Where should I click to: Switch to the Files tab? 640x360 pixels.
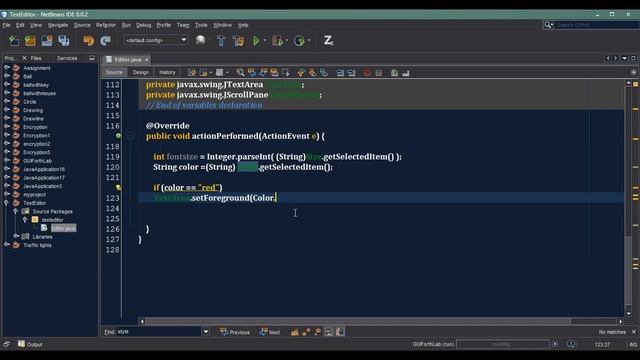click(x=36, y=58)
